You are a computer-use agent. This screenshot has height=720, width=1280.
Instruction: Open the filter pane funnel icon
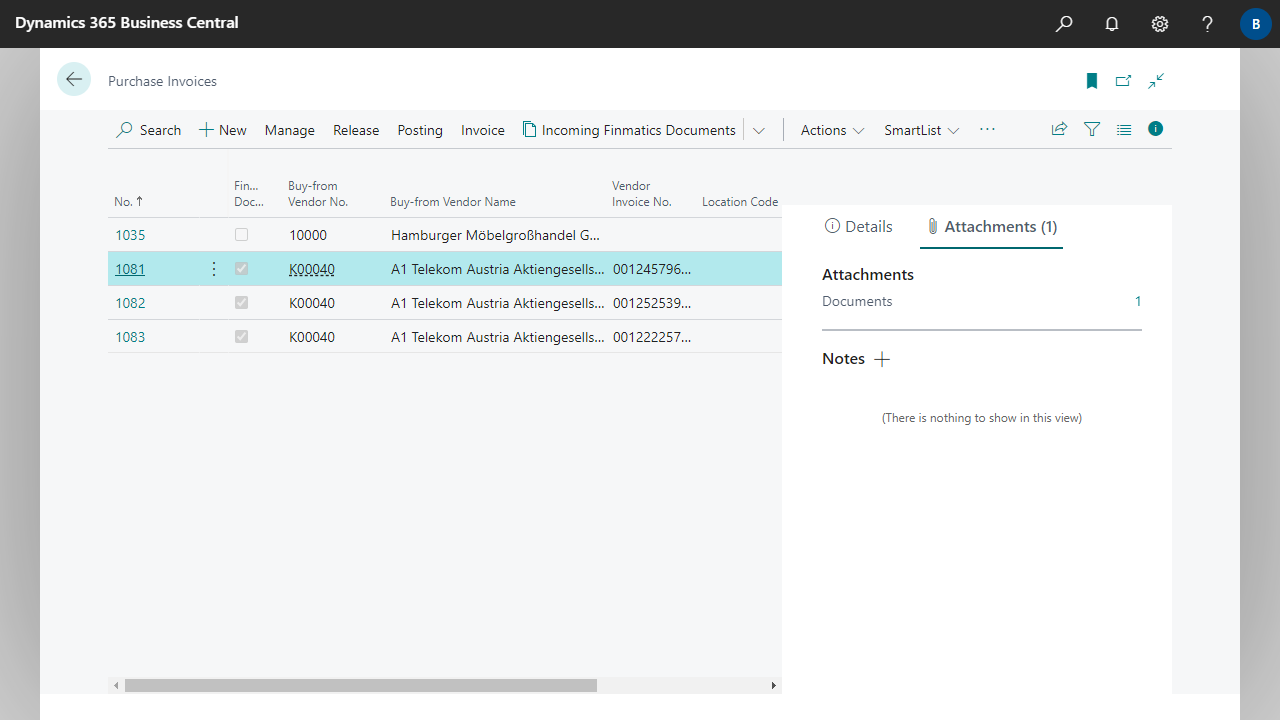[x=1092, y=129]
